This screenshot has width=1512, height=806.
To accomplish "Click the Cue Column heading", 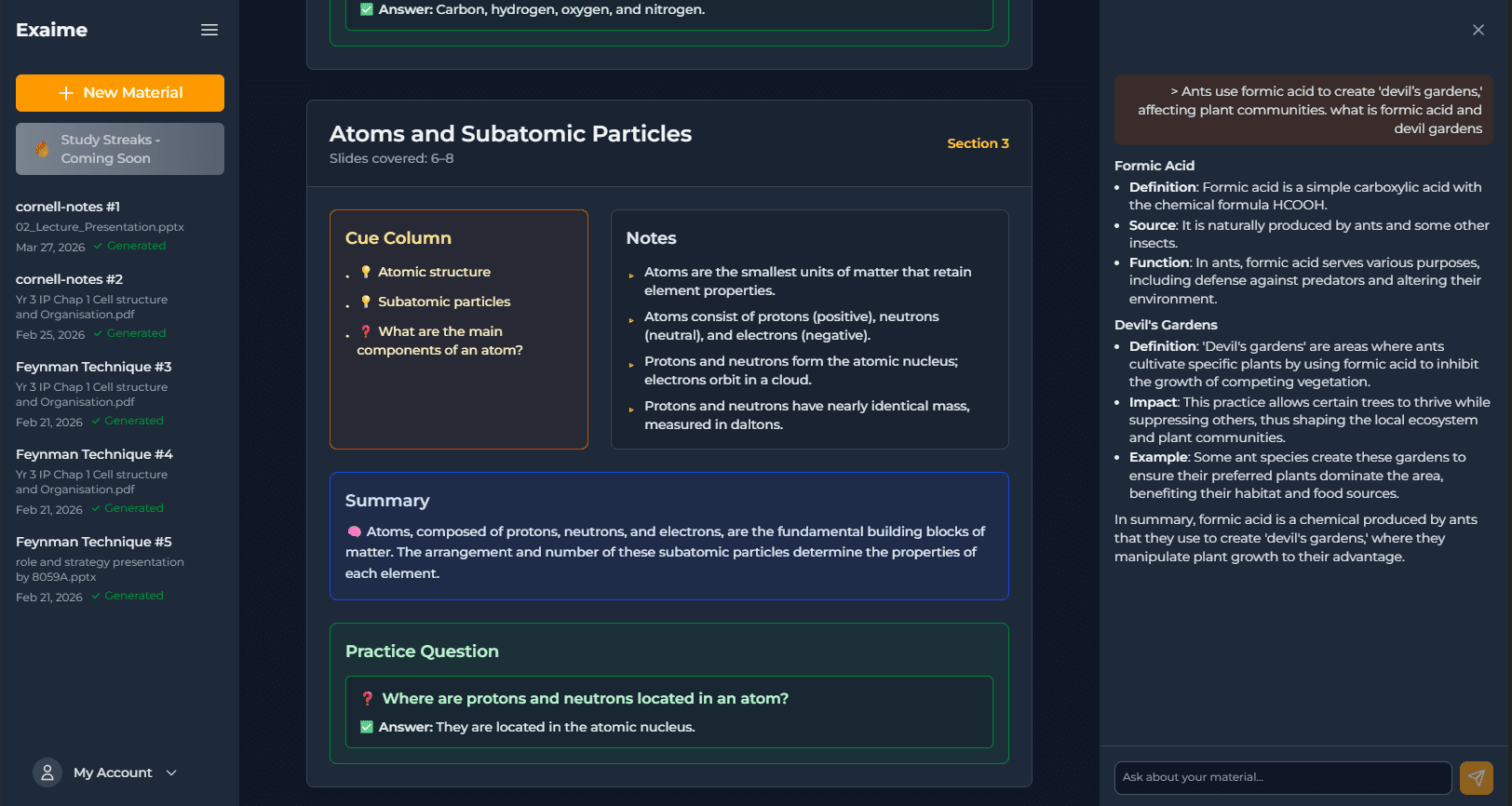I will (398, 238).
